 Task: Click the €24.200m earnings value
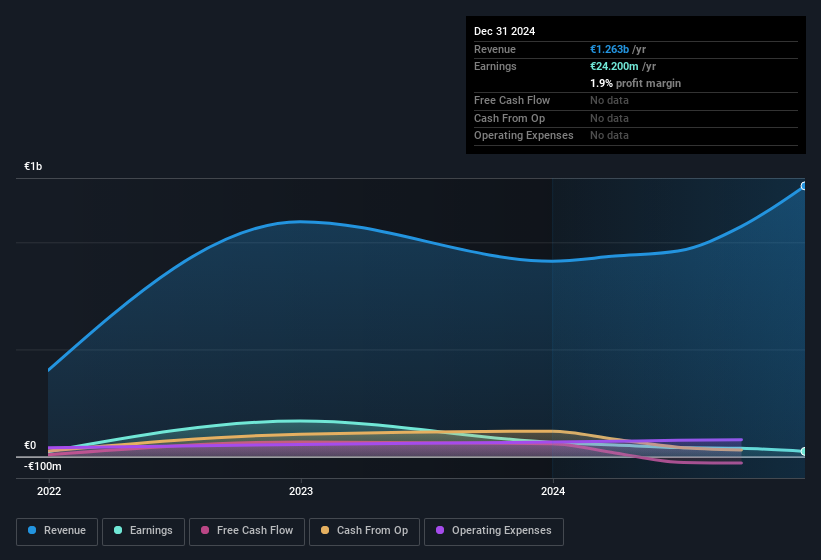tap(614, 66)
